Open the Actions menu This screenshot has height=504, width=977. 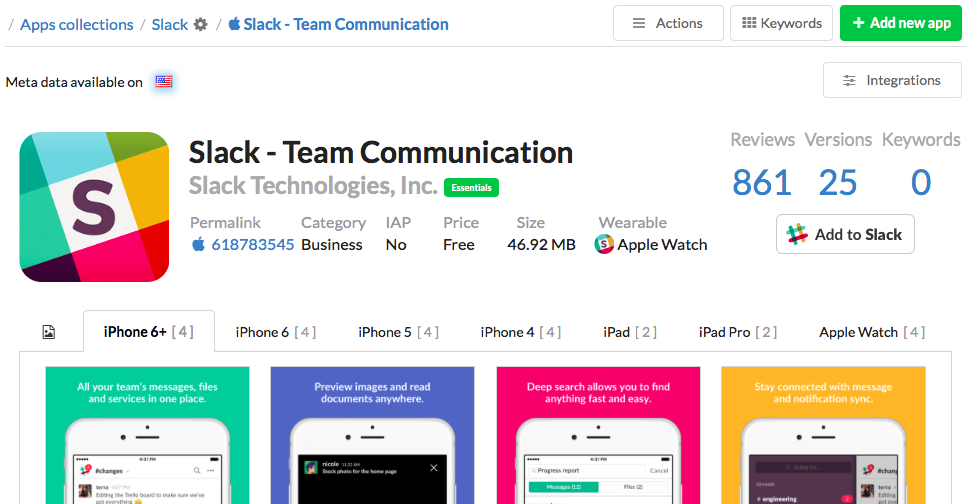[667, 23]
